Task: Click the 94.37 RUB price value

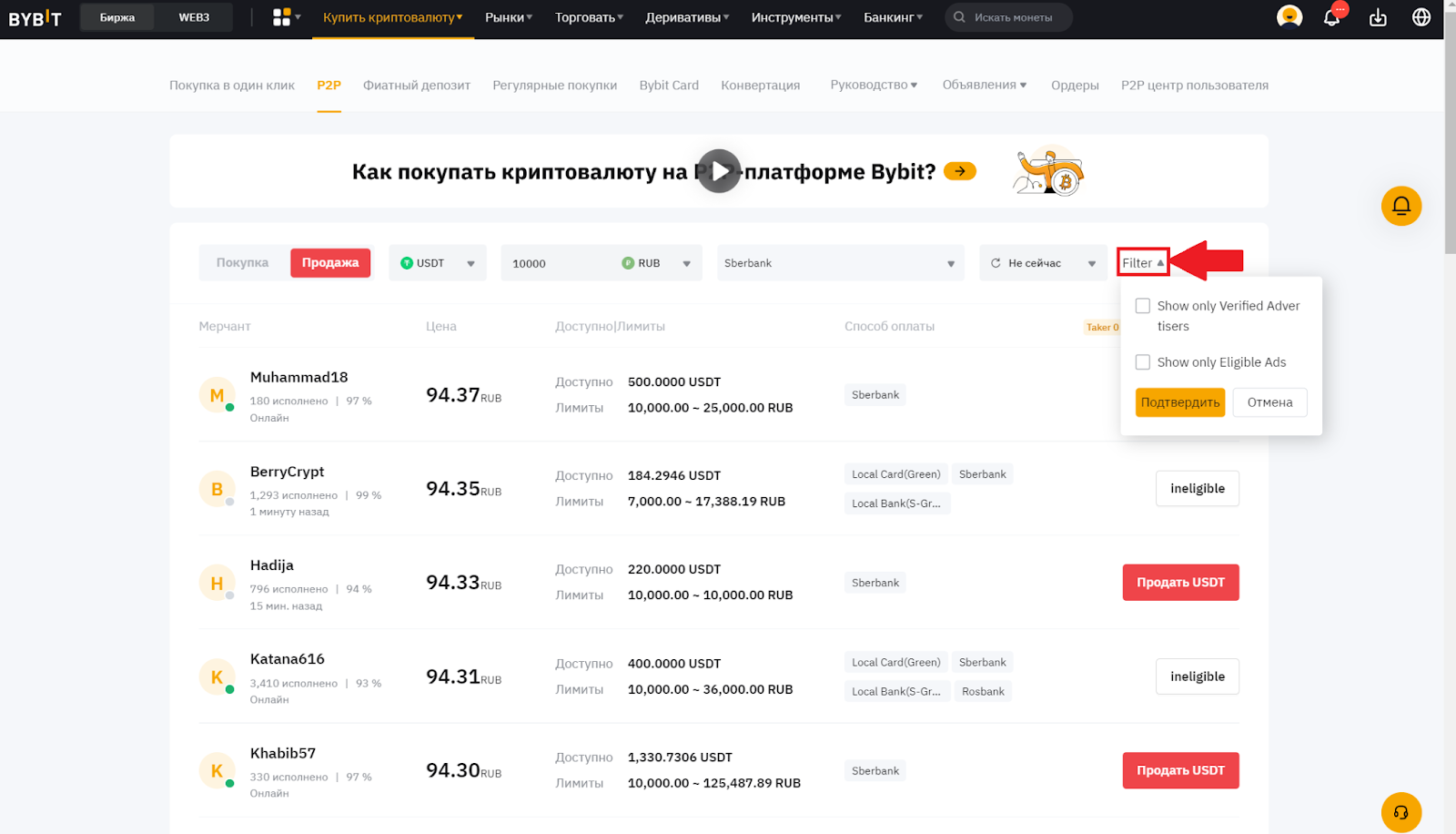Action: tap(463, 395)
